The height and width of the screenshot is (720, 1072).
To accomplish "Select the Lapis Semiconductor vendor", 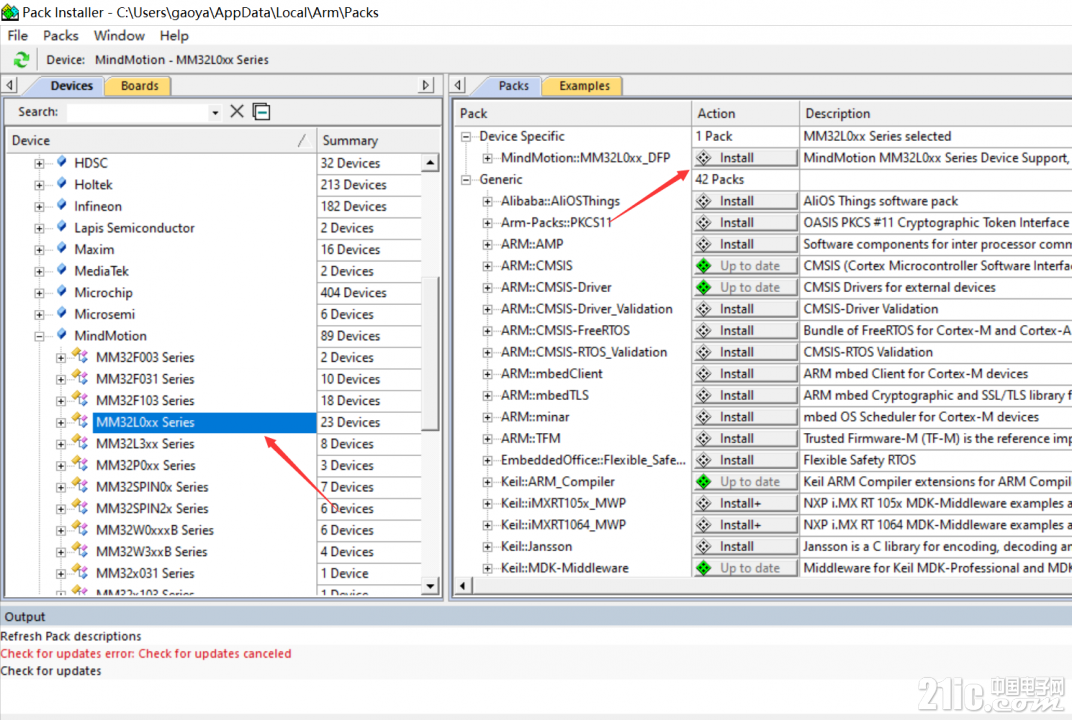I will (x=134, y=228).
